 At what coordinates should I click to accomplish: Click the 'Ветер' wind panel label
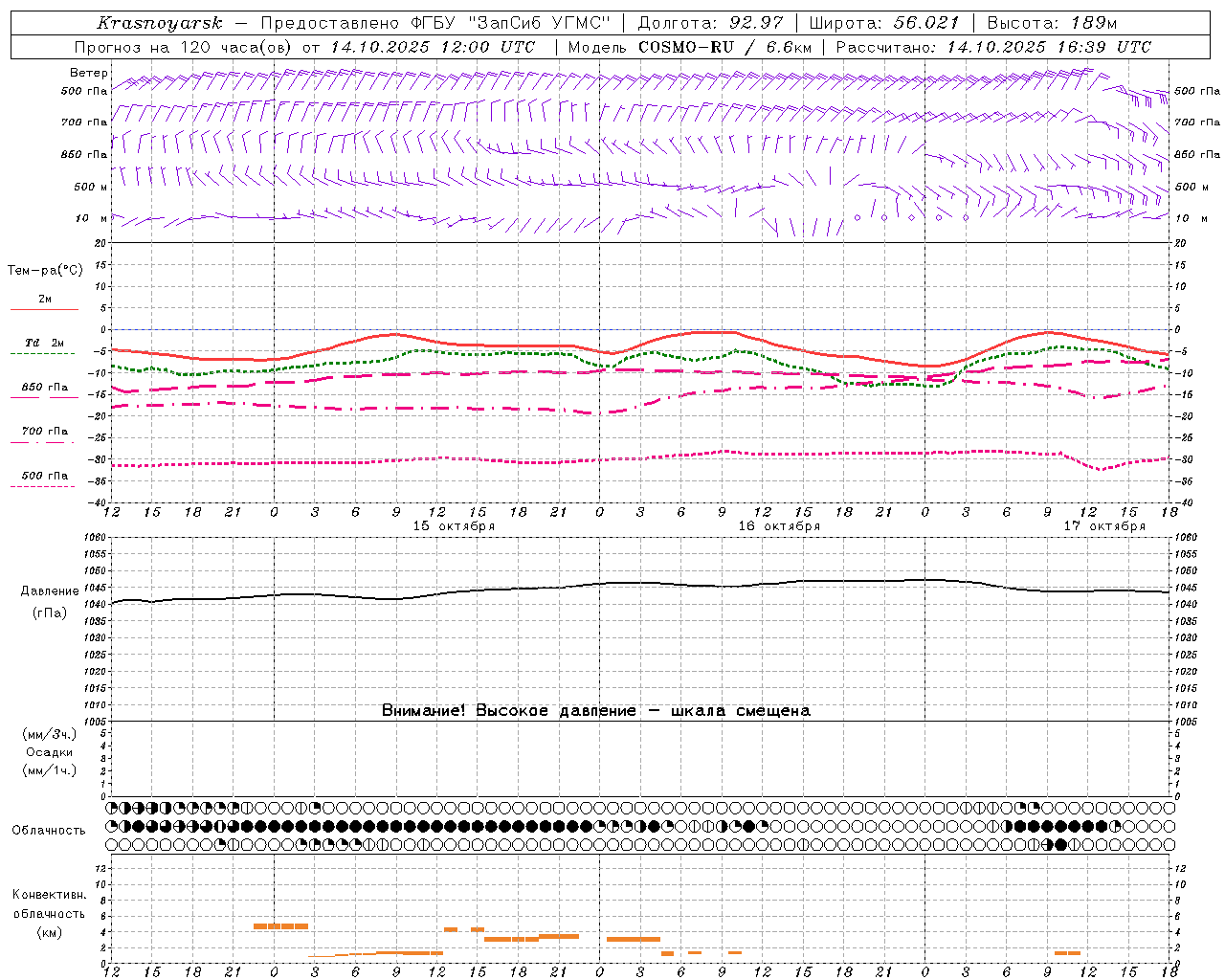point(88,73)
